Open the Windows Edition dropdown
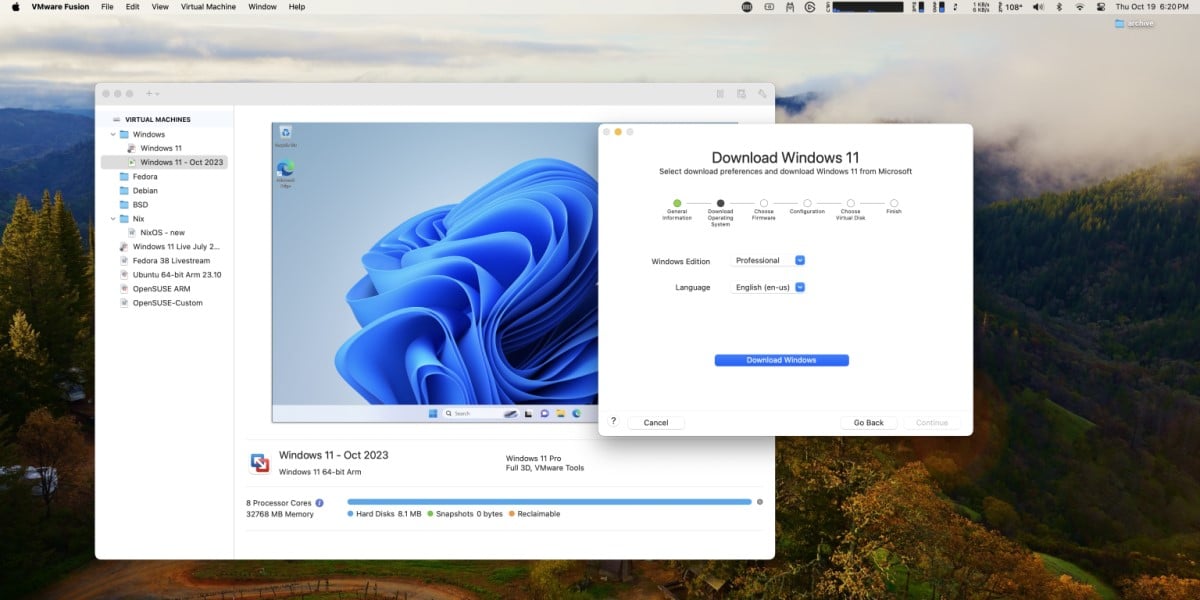 coord(768,260)
